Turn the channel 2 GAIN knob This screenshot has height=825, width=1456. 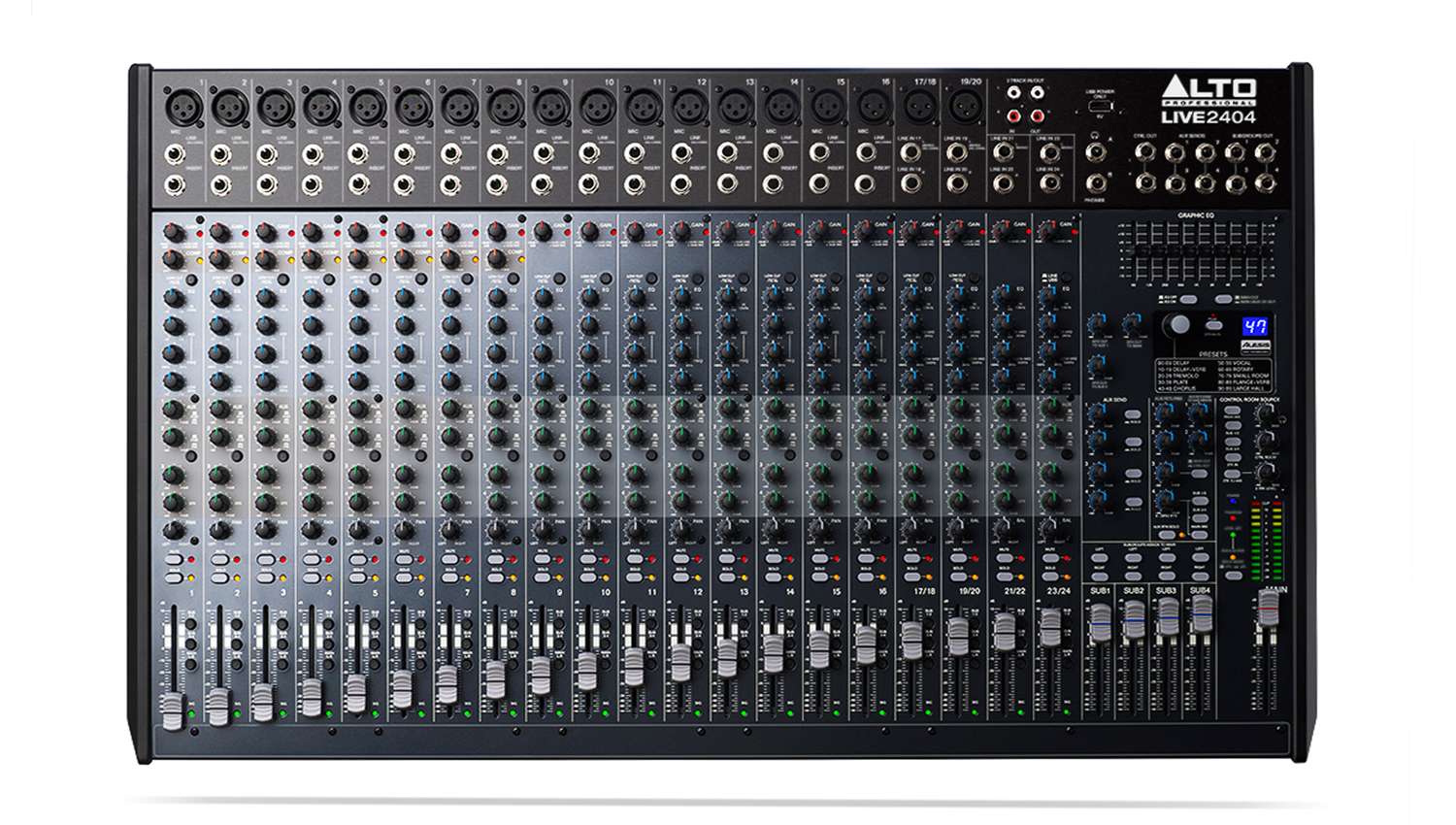coord(220,233)
